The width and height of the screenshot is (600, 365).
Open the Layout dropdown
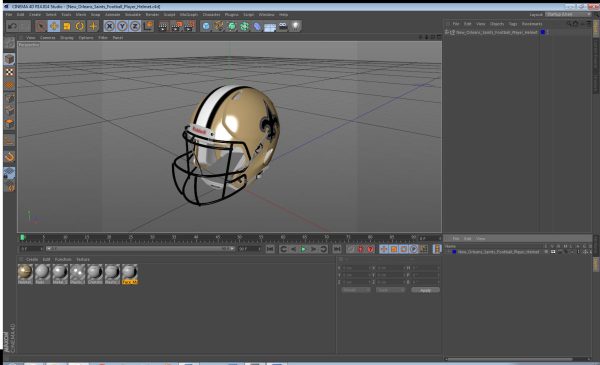point(568,15)
